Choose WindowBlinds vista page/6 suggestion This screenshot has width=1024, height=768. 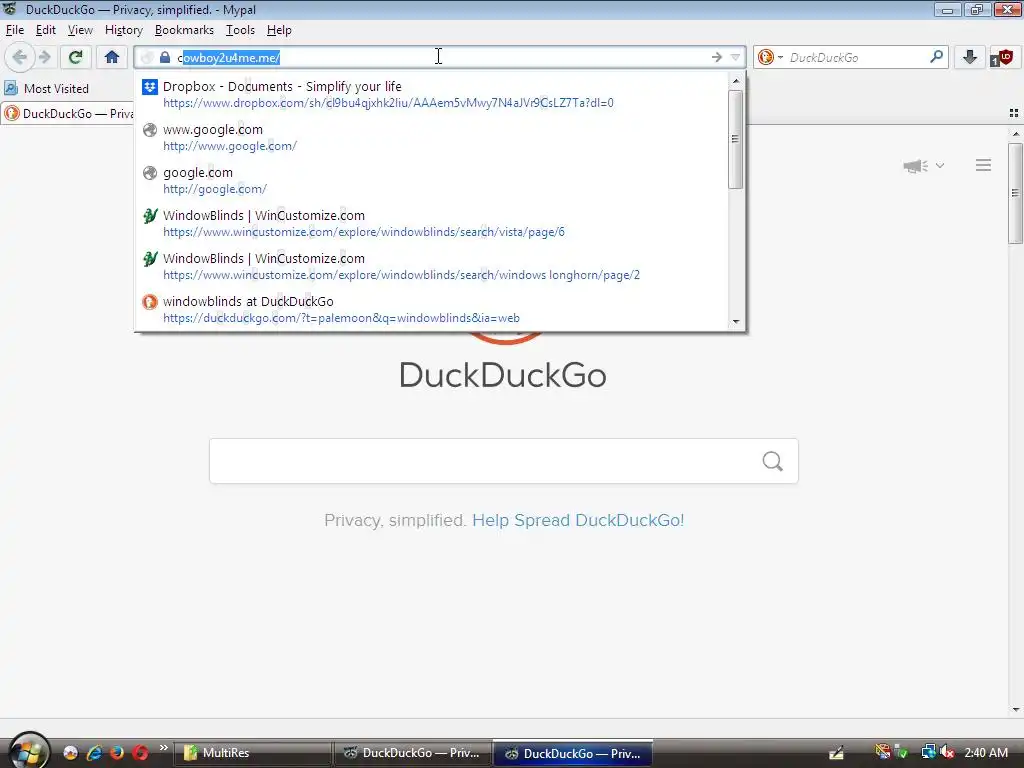(x=431, y=223)
